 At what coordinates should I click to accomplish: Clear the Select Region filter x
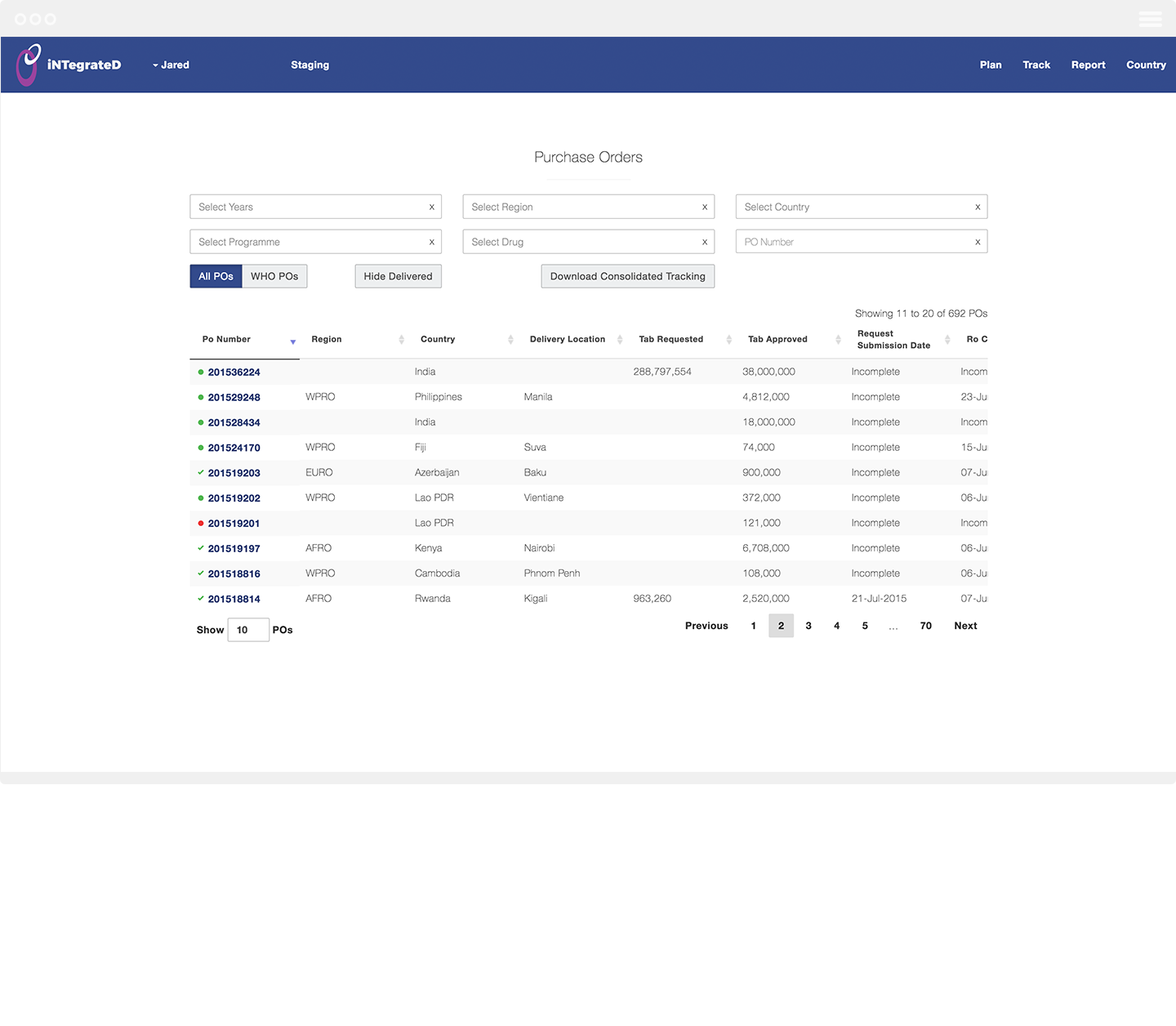point(704,207)
